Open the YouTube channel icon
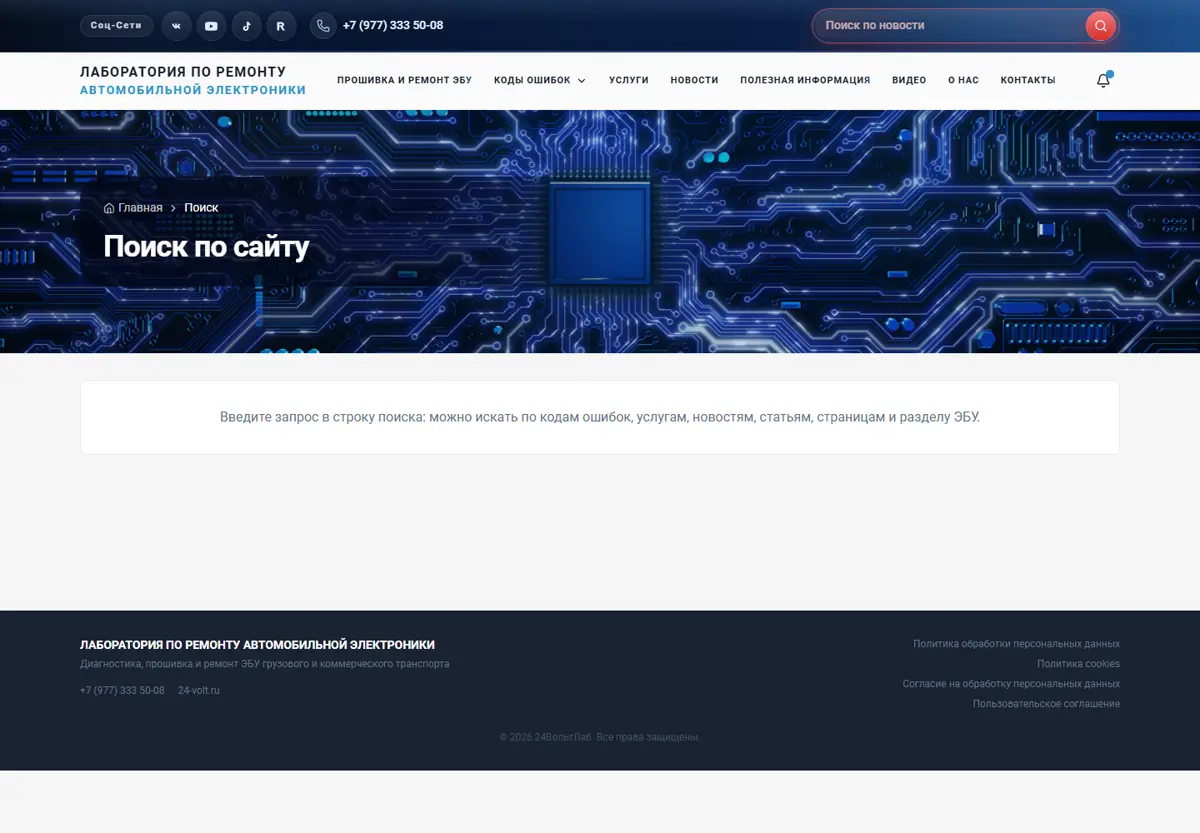The image size is (1200, 833). coord(211,26)
